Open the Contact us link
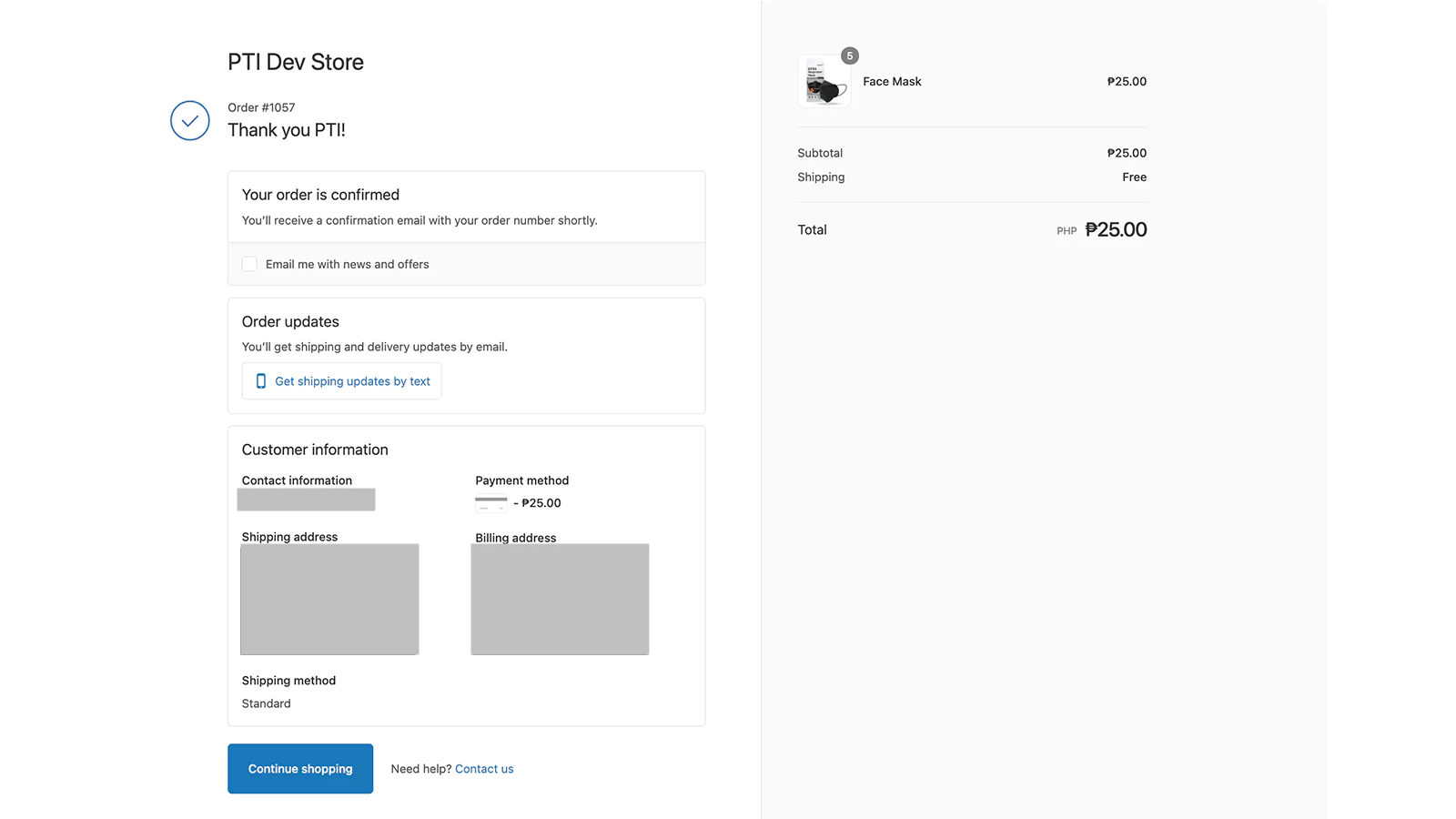Viewport: 1456px width, 819px height. click(484, 769)
